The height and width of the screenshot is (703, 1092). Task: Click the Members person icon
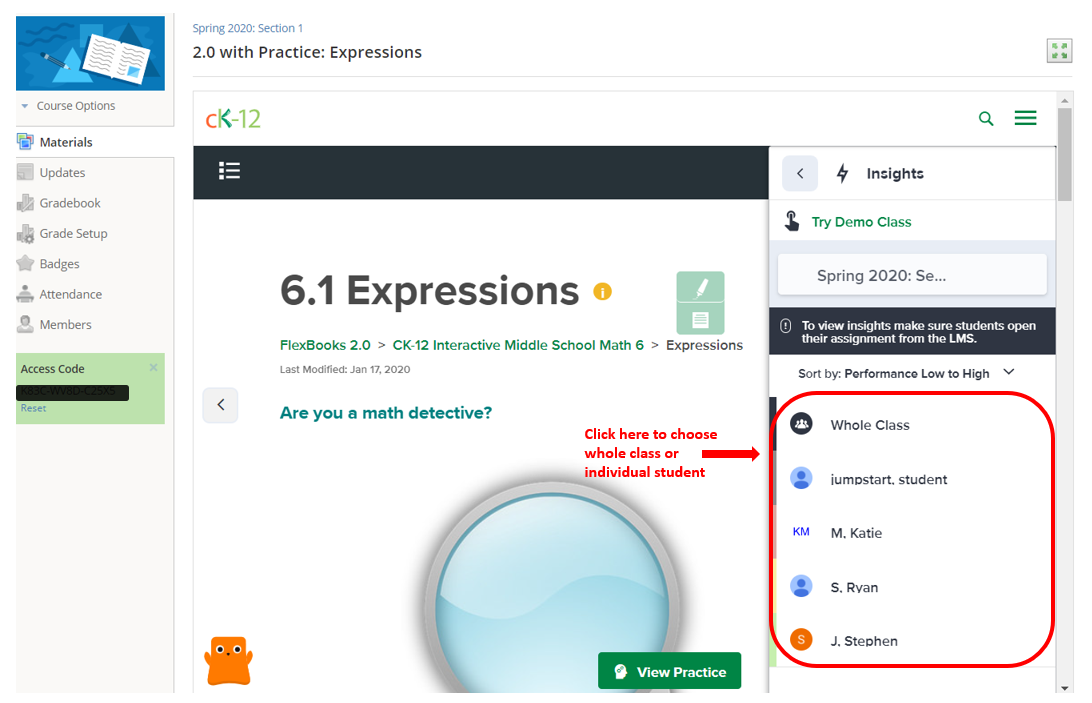tap(25, 324)
